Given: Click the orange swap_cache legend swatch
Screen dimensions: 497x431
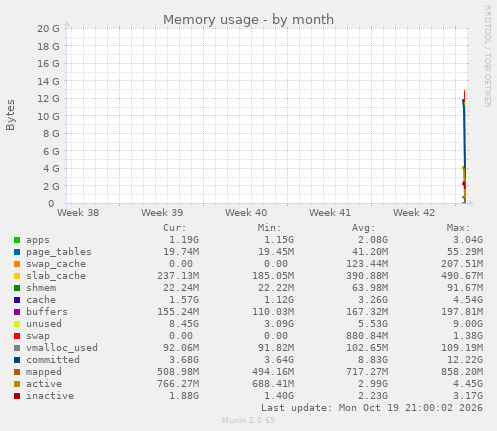Looking at the screenshot, I should pos(17,264).
